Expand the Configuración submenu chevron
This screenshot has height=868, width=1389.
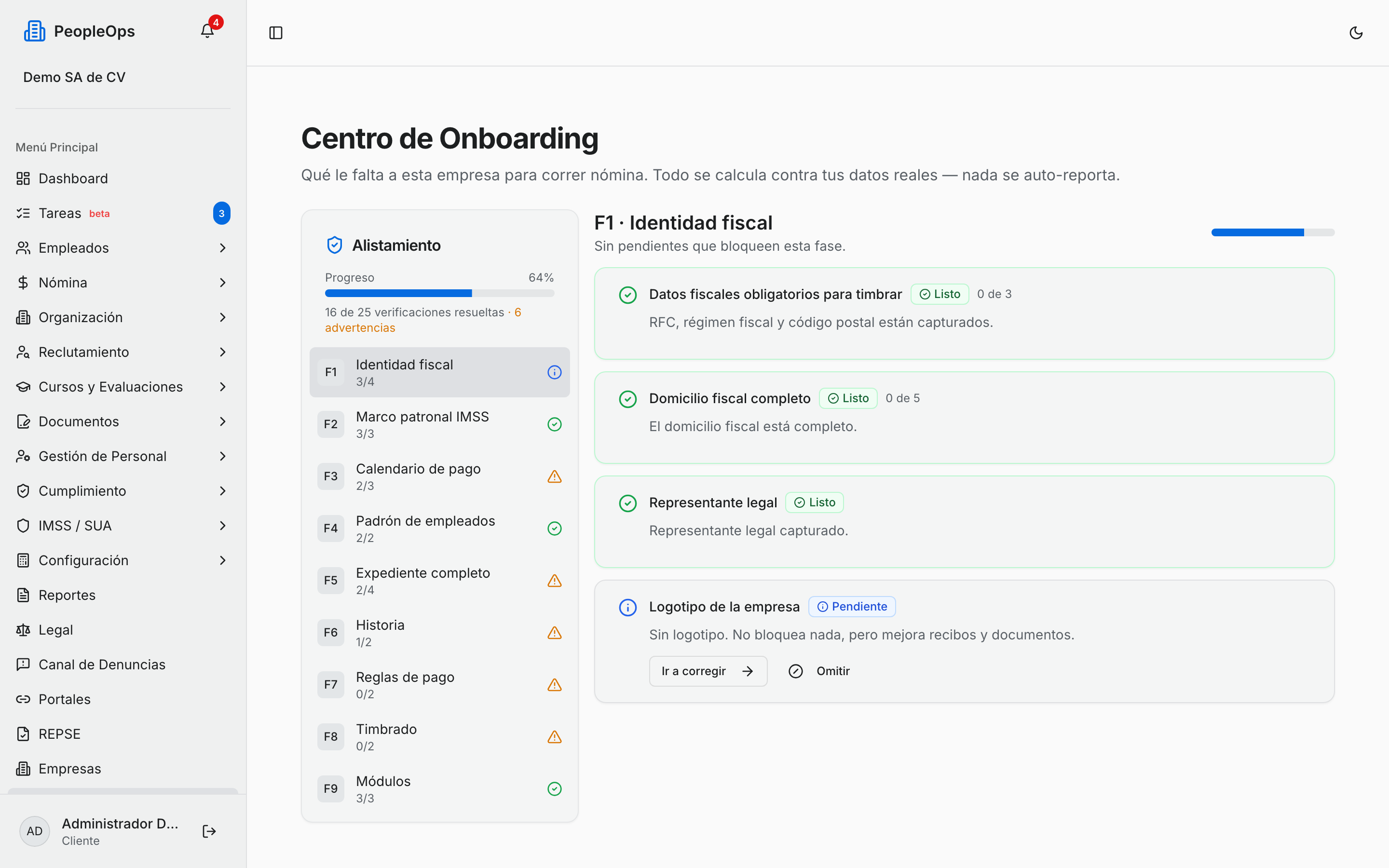click(x=223, y=560)
